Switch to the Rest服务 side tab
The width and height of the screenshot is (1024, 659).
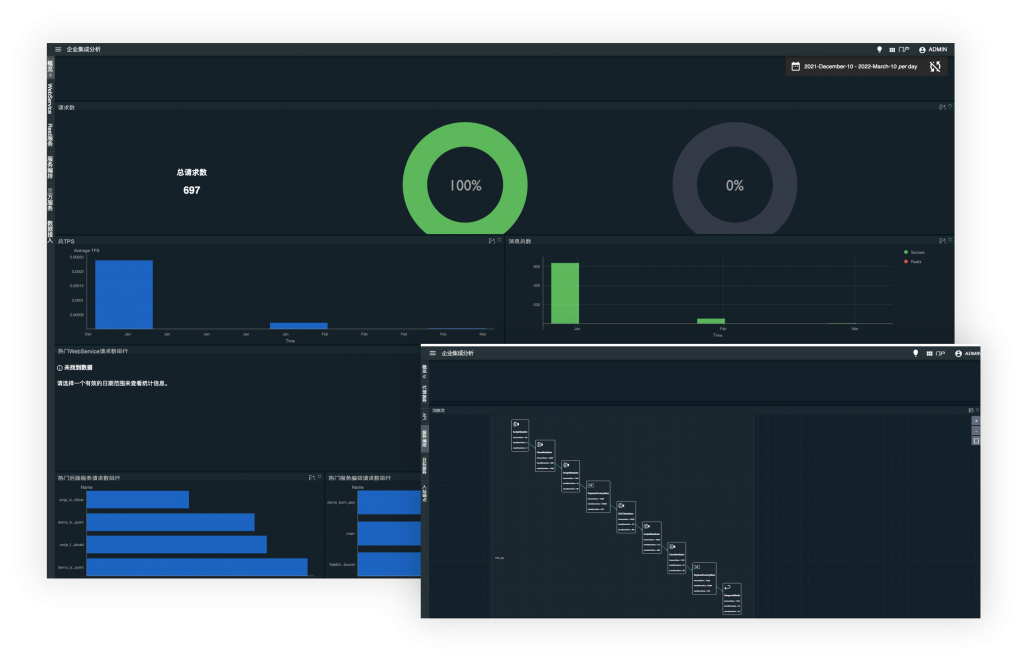tap(50, 135)
